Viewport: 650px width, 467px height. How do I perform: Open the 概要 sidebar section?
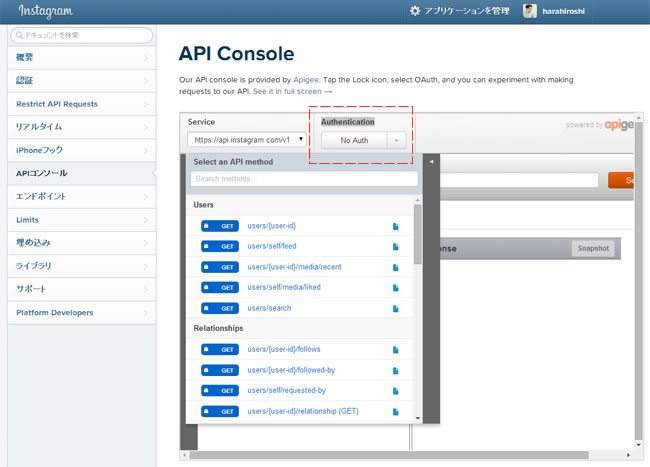82,58
